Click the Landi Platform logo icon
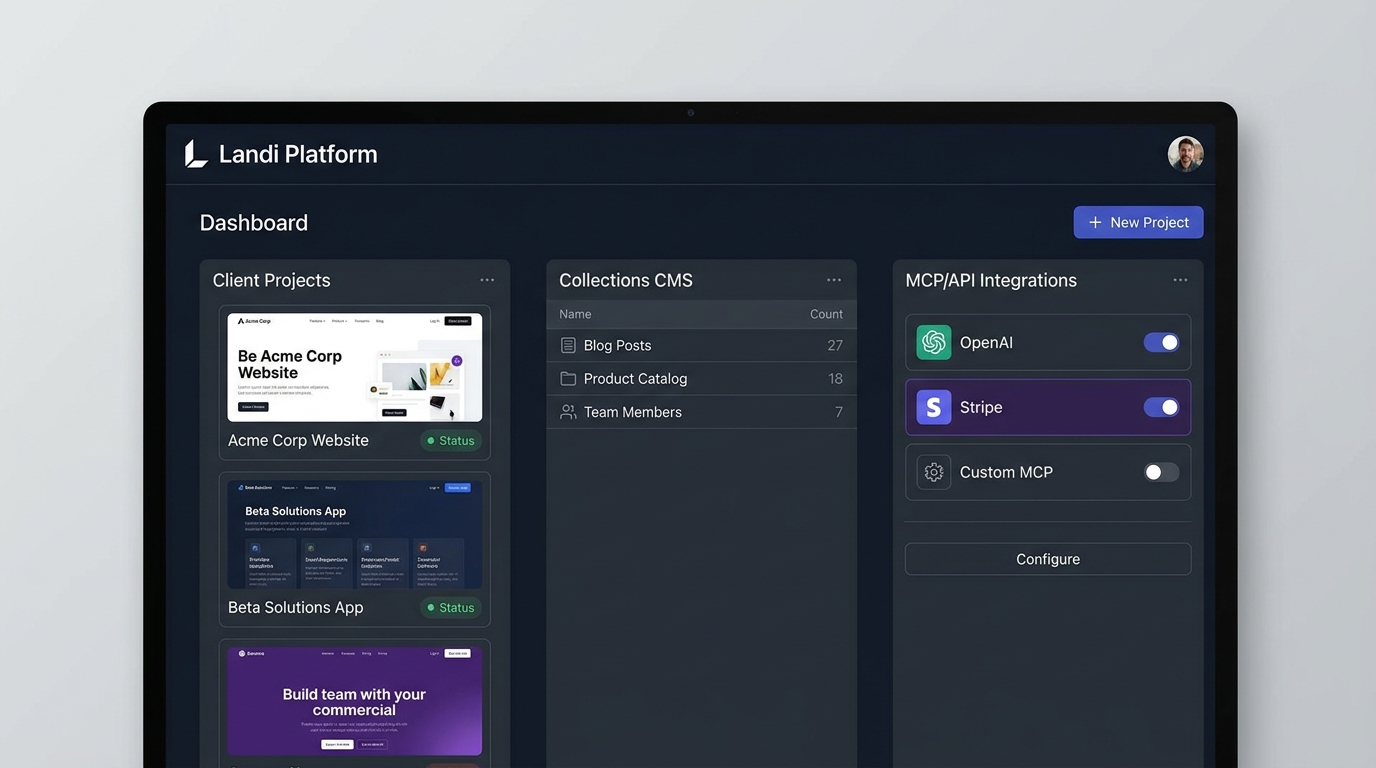Viewport: 1376px width, 768px height. 196,154
